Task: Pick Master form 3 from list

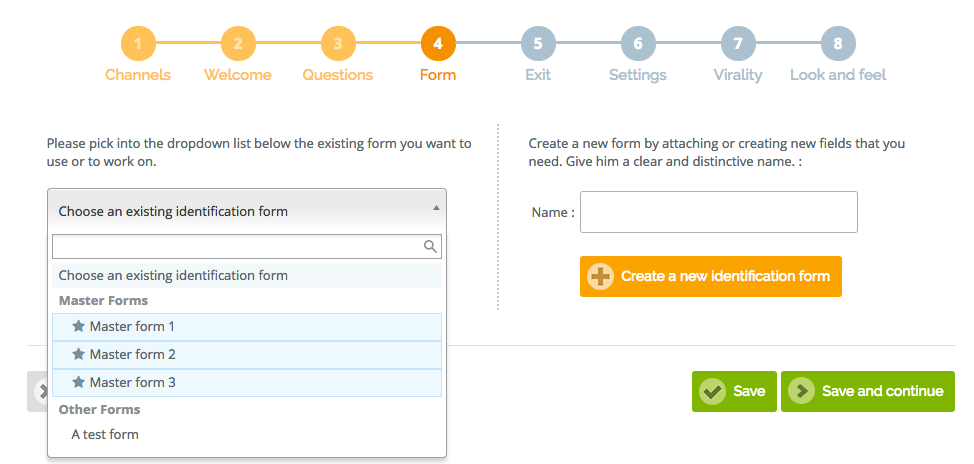Action: (x=247, y=383)
